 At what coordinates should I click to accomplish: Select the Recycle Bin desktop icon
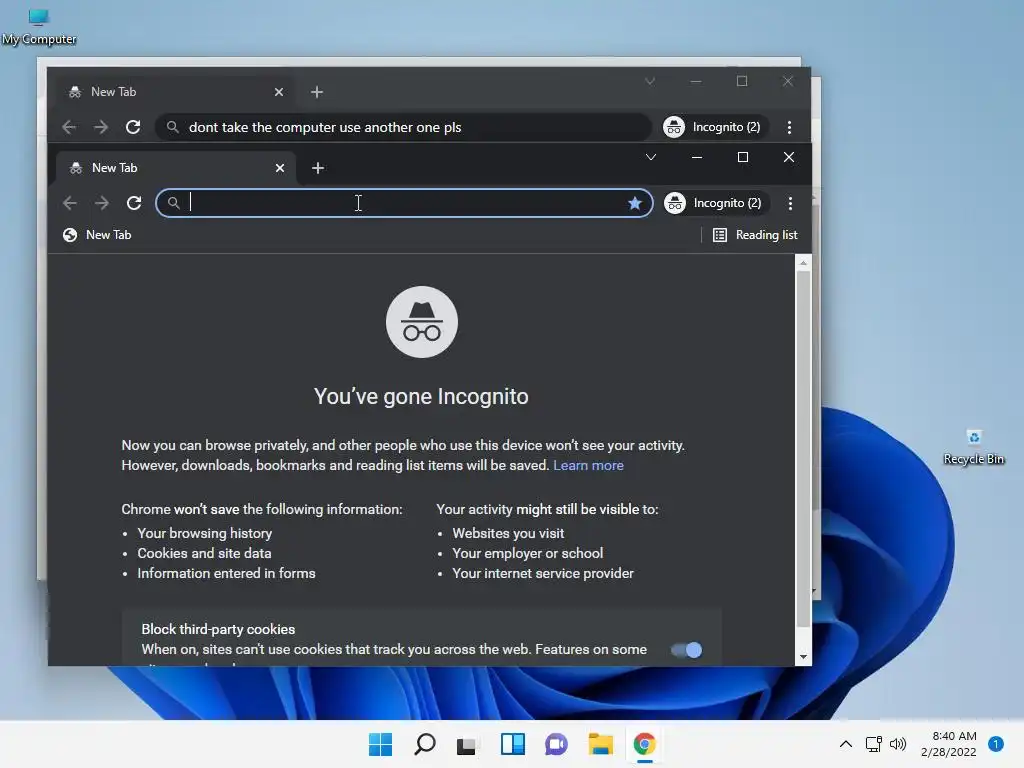[974, 447]
